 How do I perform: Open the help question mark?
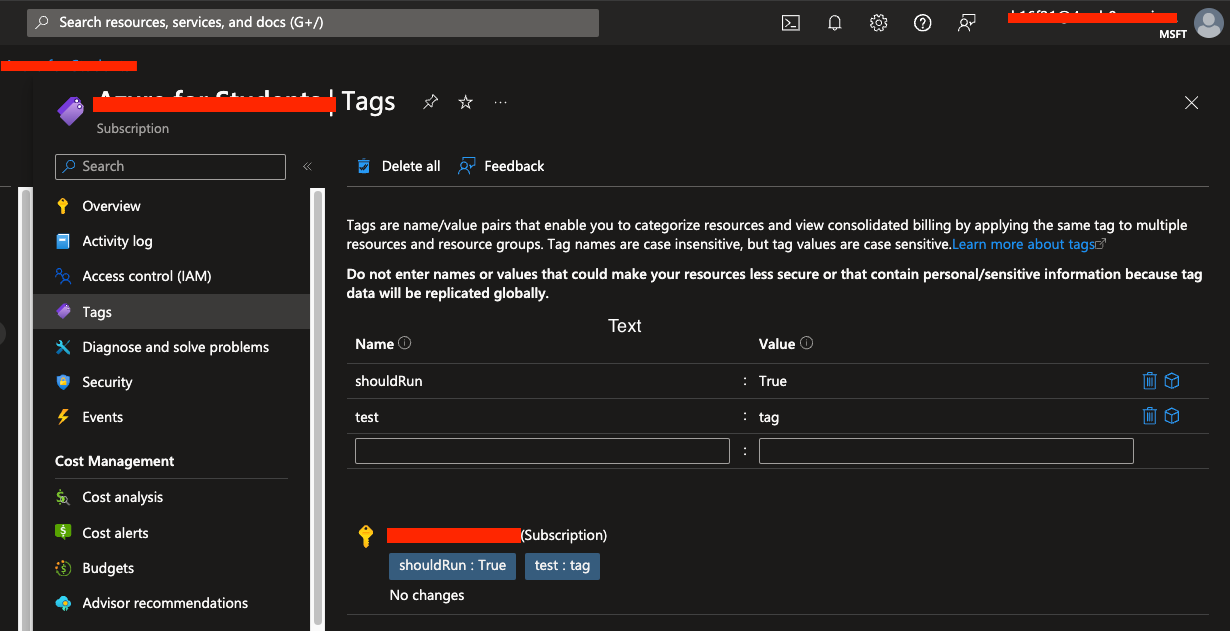(922, 23)
